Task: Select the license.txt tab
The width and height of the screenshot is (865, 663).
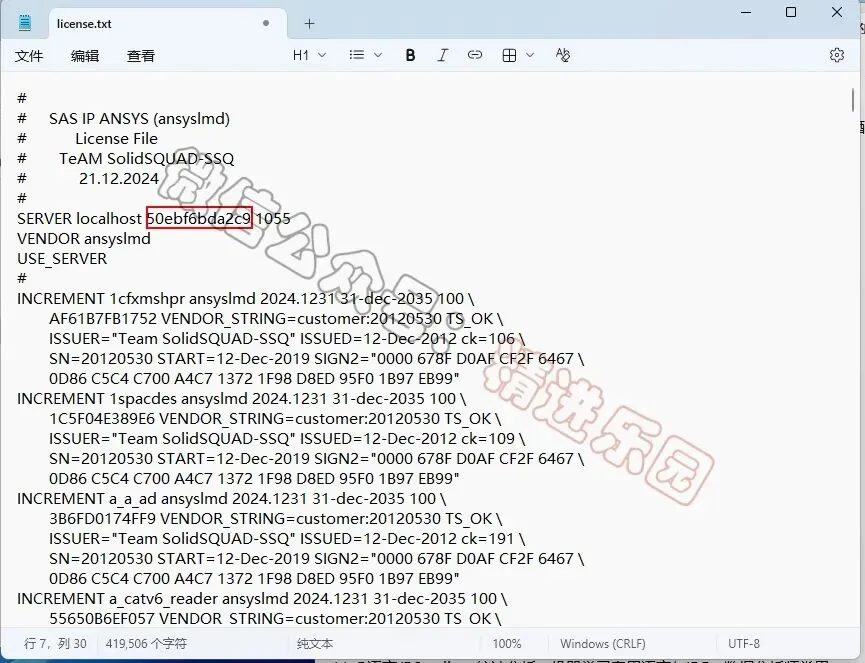Action: 168,24
